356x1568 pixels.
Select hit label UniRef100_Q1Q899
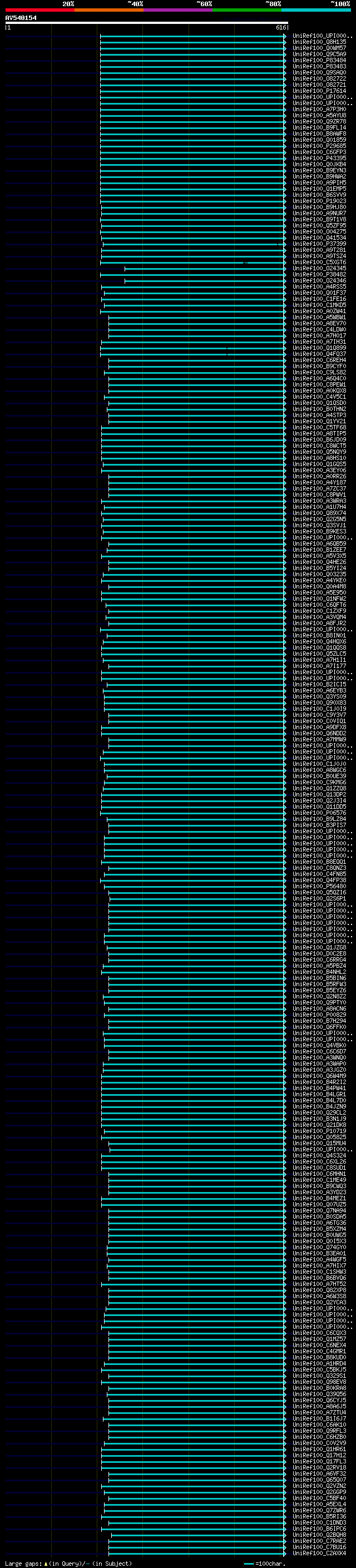pyautogui.click(x=319, y=348)
